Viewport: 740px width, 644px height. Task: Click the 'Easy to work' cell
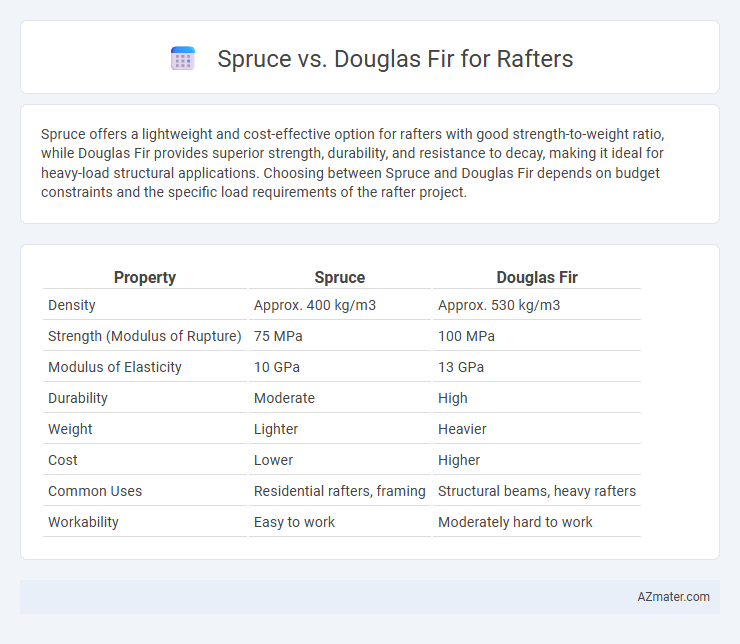pos(294,522)
